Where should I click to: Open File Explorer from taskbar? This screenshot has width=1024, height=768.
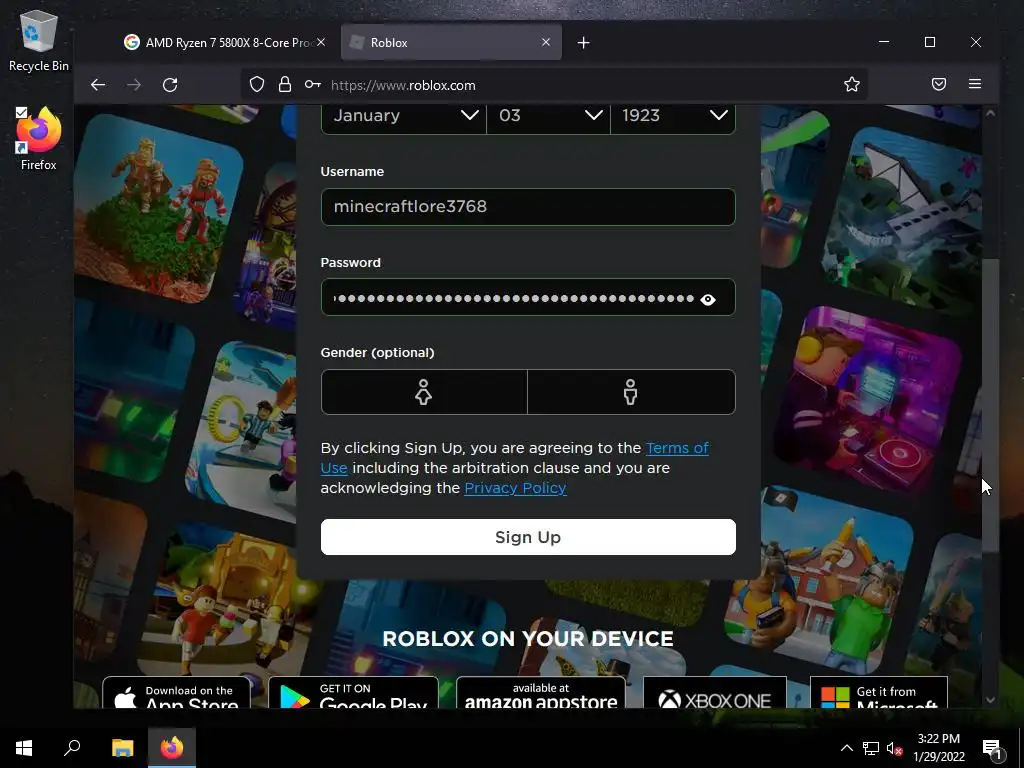(122, 748)
